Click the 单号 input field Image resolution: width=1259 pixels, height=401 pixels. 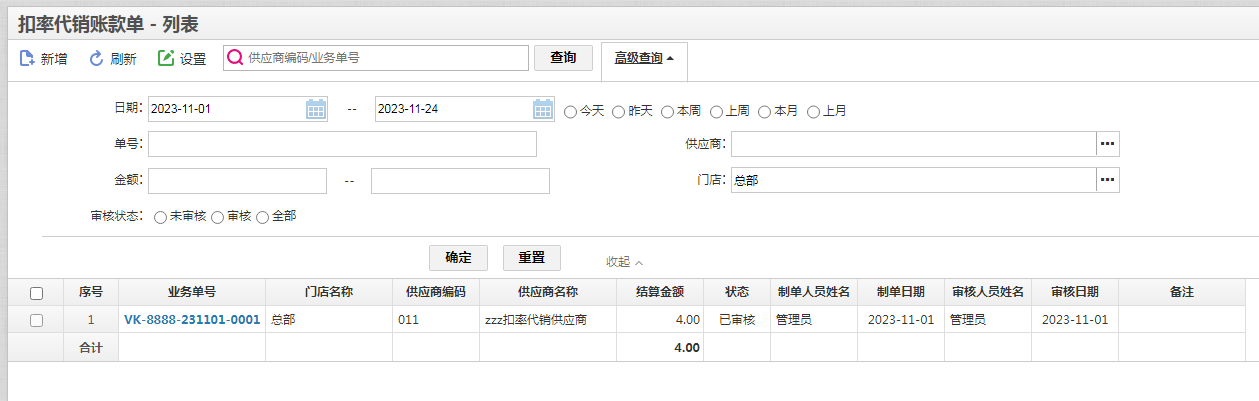coord(342,144)
